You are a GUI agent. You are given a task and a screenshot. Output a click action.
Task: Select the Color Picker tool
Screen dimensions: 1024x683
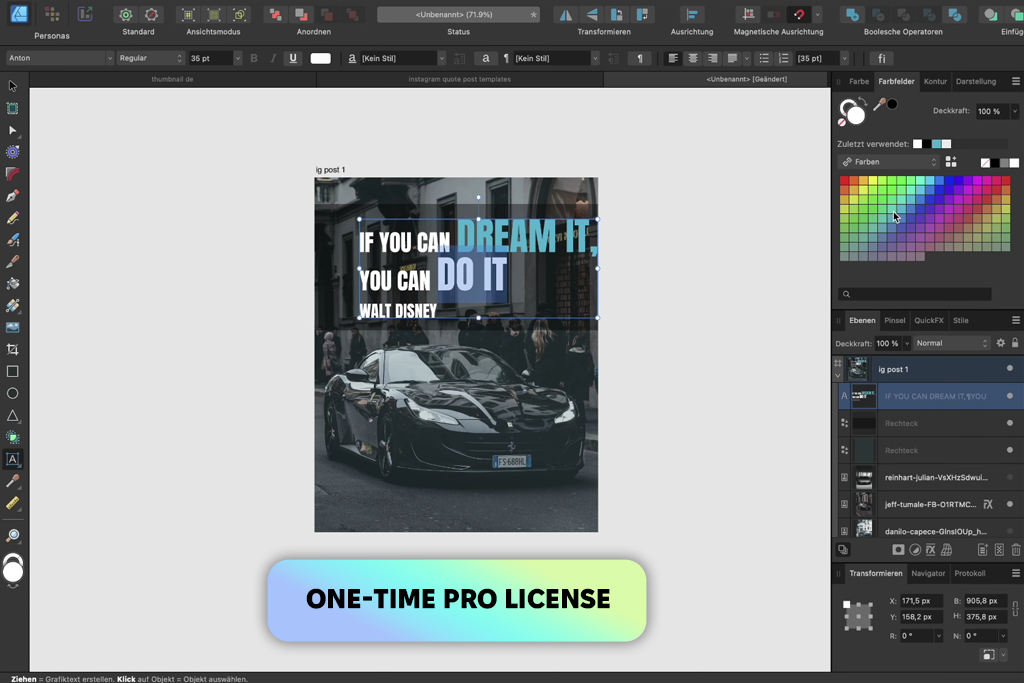click(x=12, y=481)
